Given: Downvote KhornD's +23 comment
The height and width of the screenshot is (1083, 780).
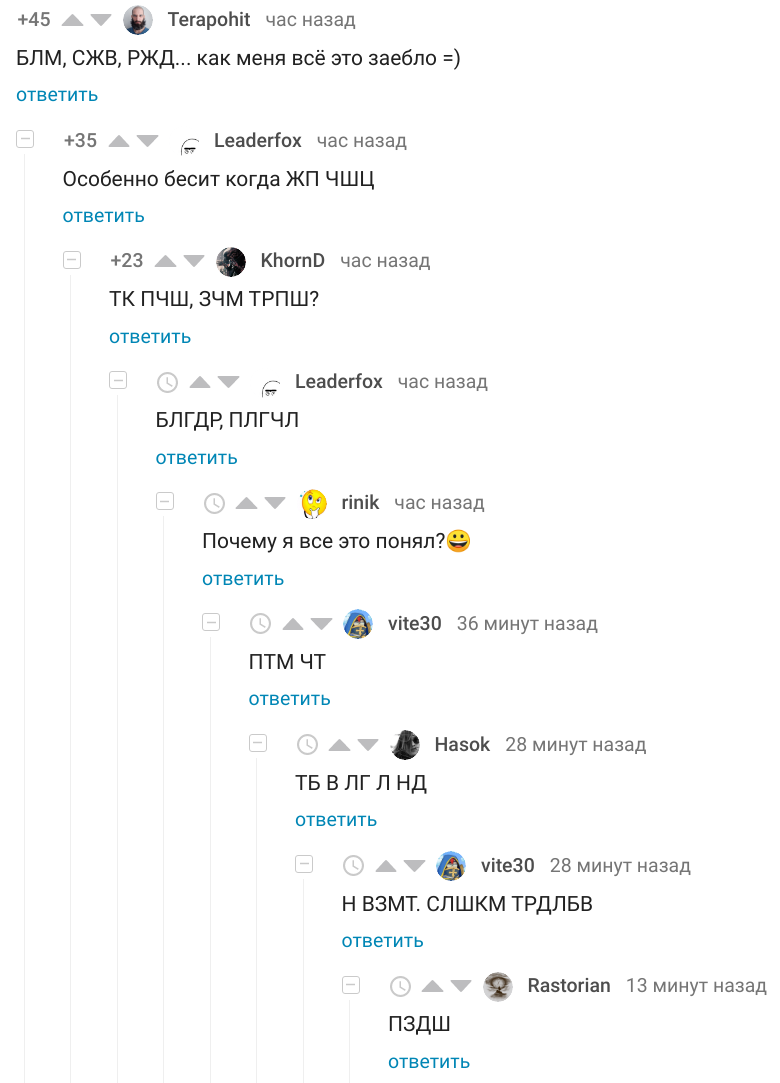Looking at the screenshot, I should click(195, 261).
